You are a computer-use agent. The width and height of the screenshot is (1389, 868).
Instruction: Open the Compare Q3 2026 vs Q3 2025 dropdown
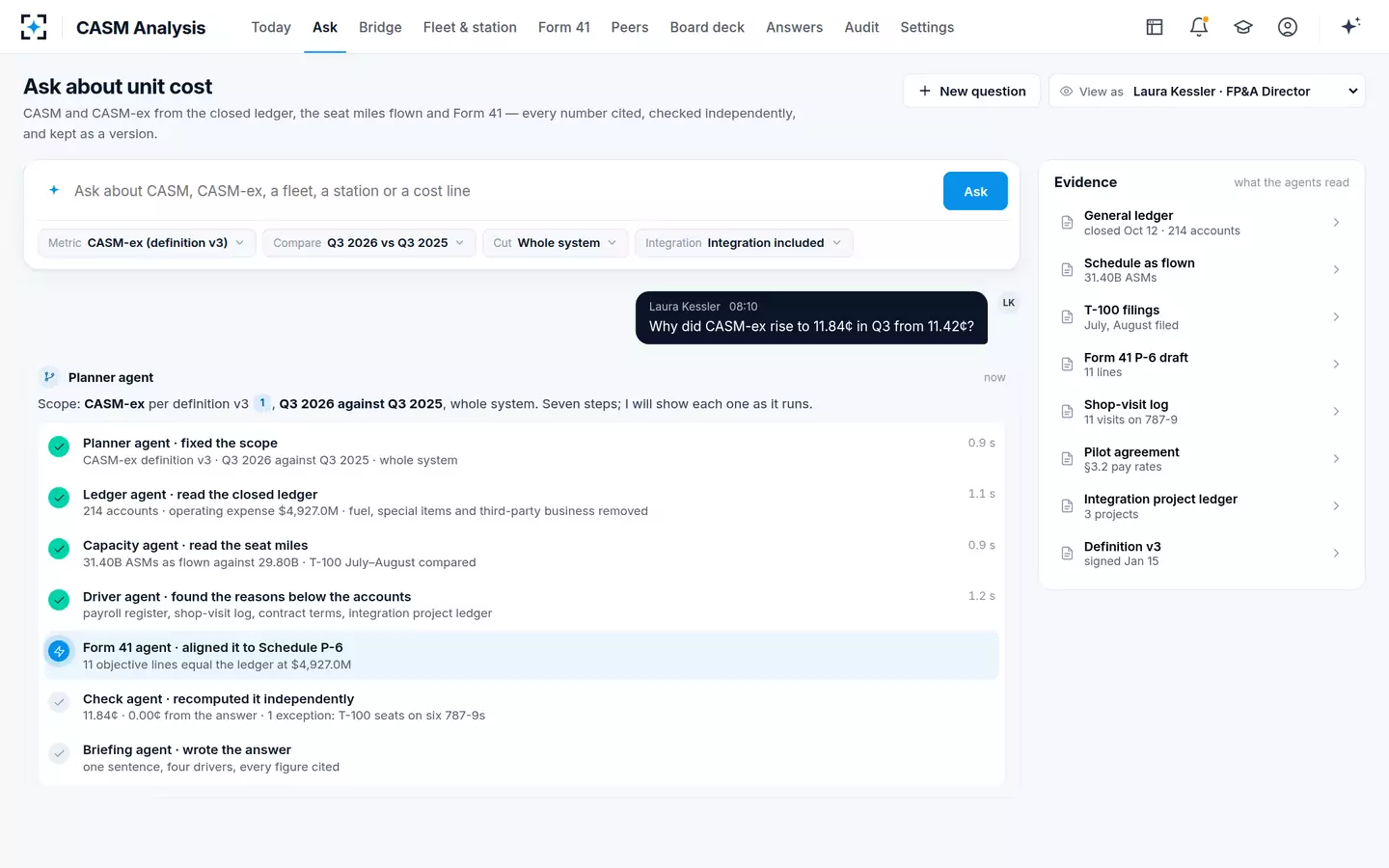[x=368, y=243]
